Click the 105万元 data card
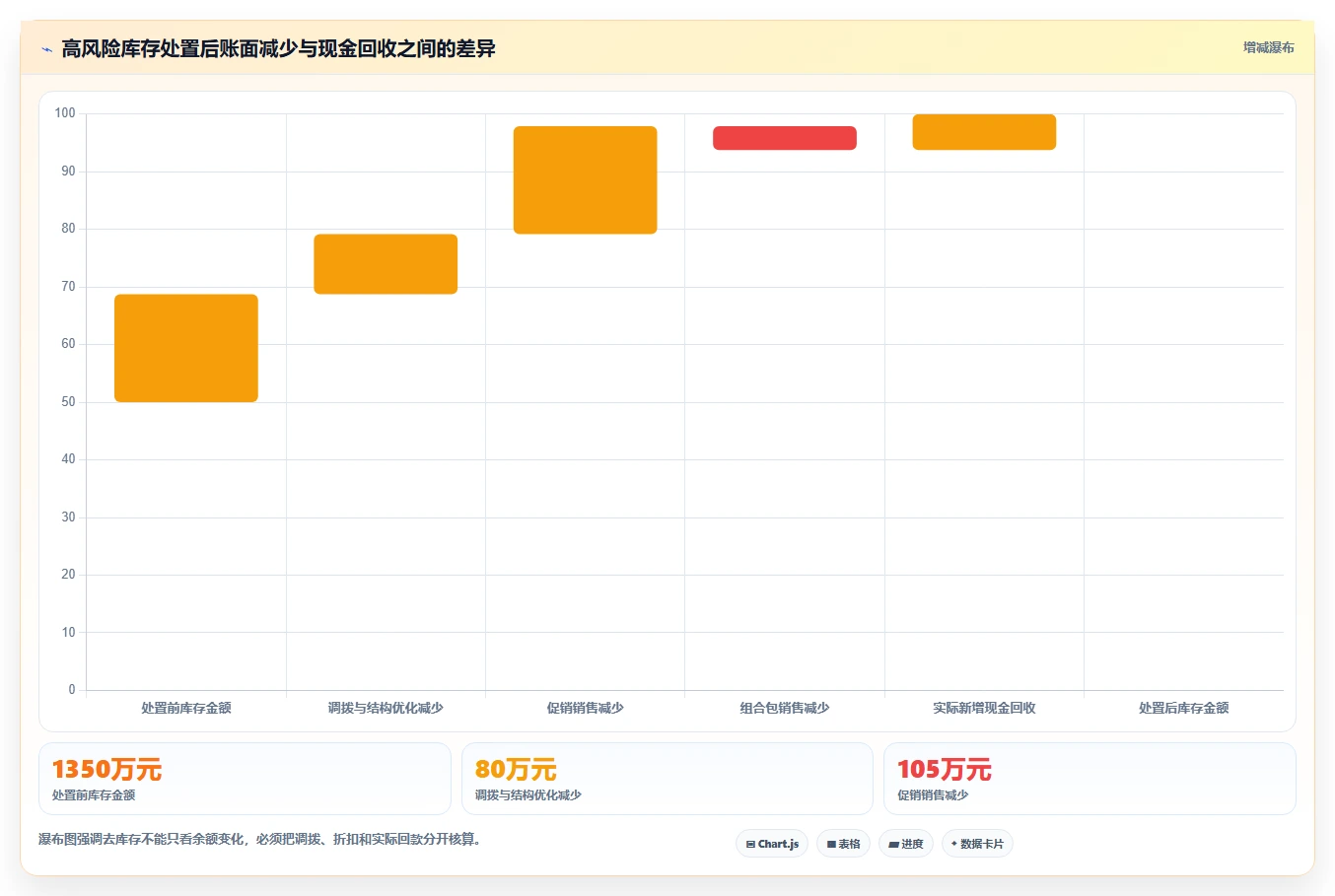 click(1089, 779)
